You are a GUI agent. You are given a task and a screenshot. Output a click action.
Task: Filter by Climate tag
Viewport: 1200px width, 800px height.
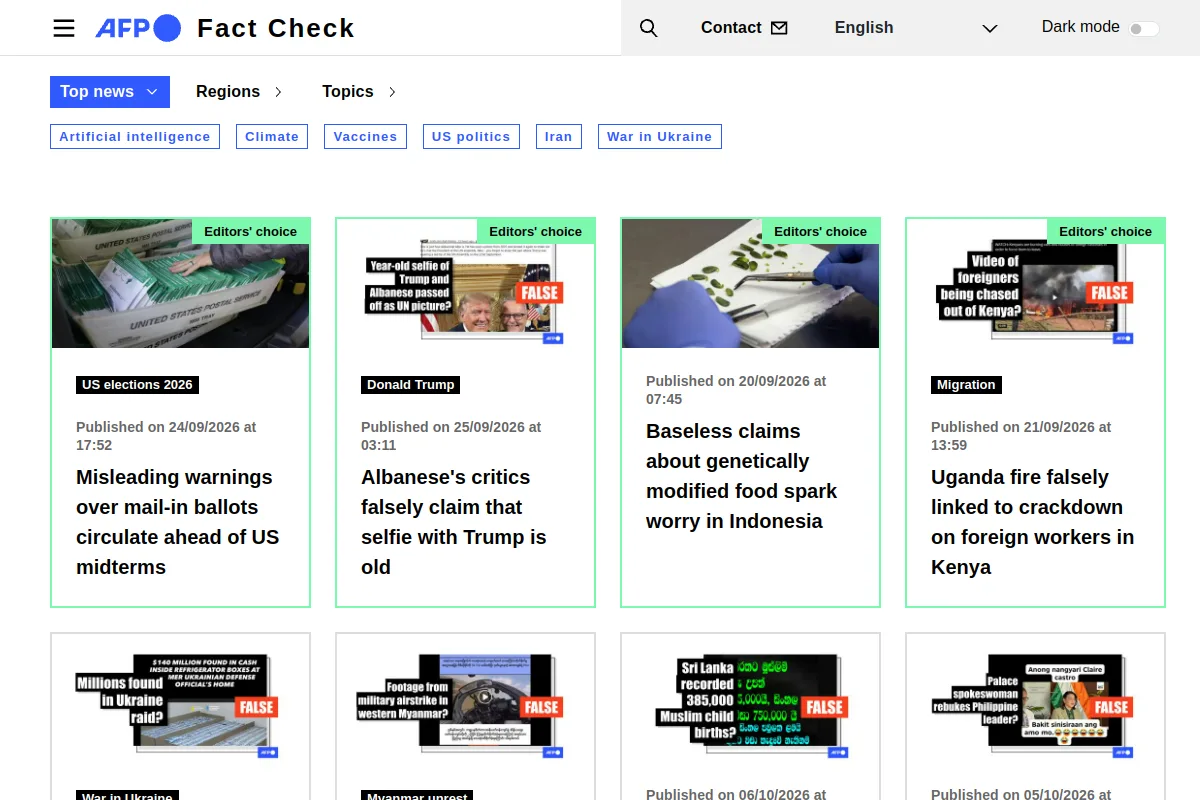(272, 137)
